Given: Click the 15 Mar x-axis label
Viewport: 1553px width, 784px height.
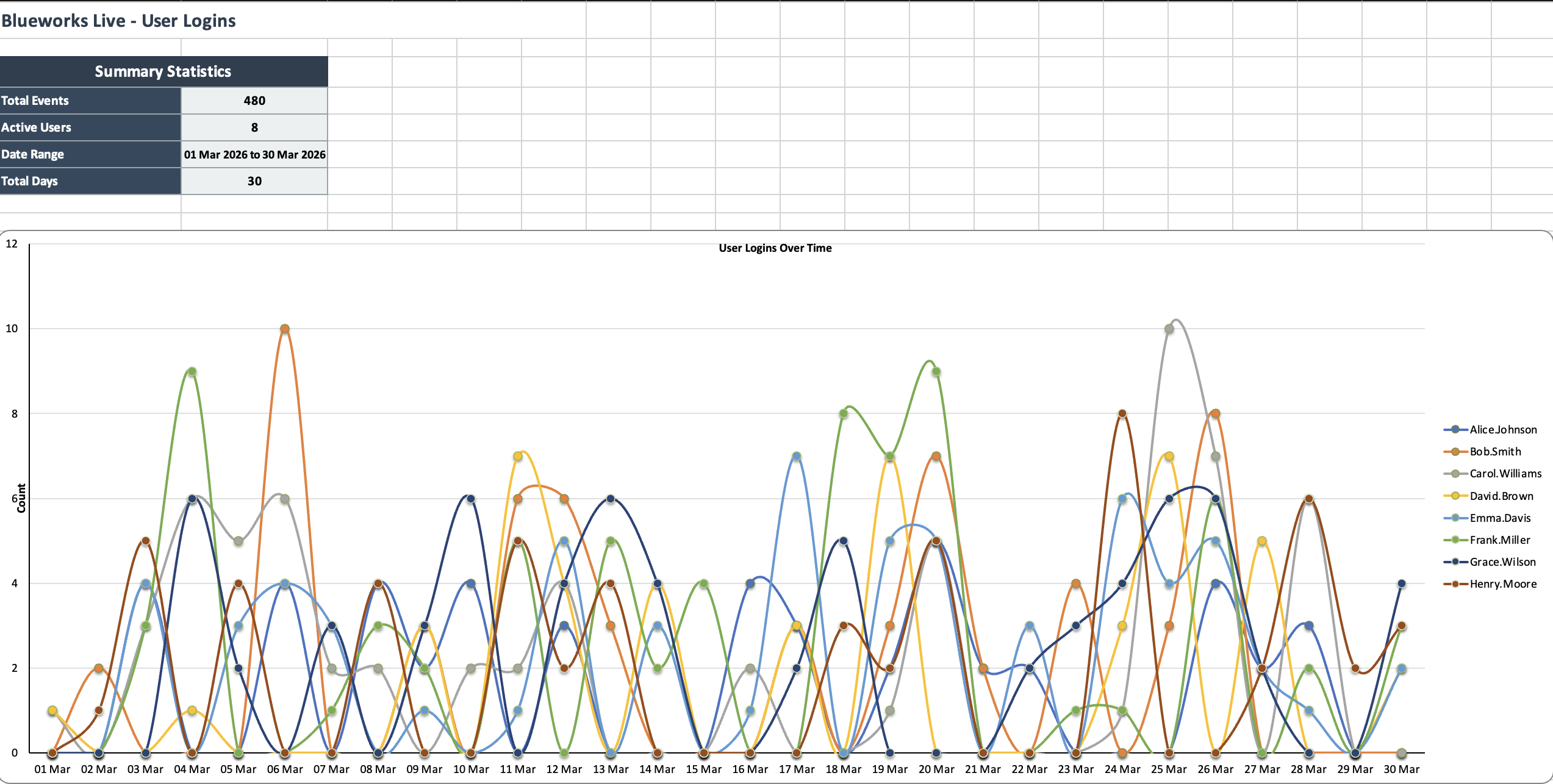Looking at the screenshot, I should coord(704,769).
